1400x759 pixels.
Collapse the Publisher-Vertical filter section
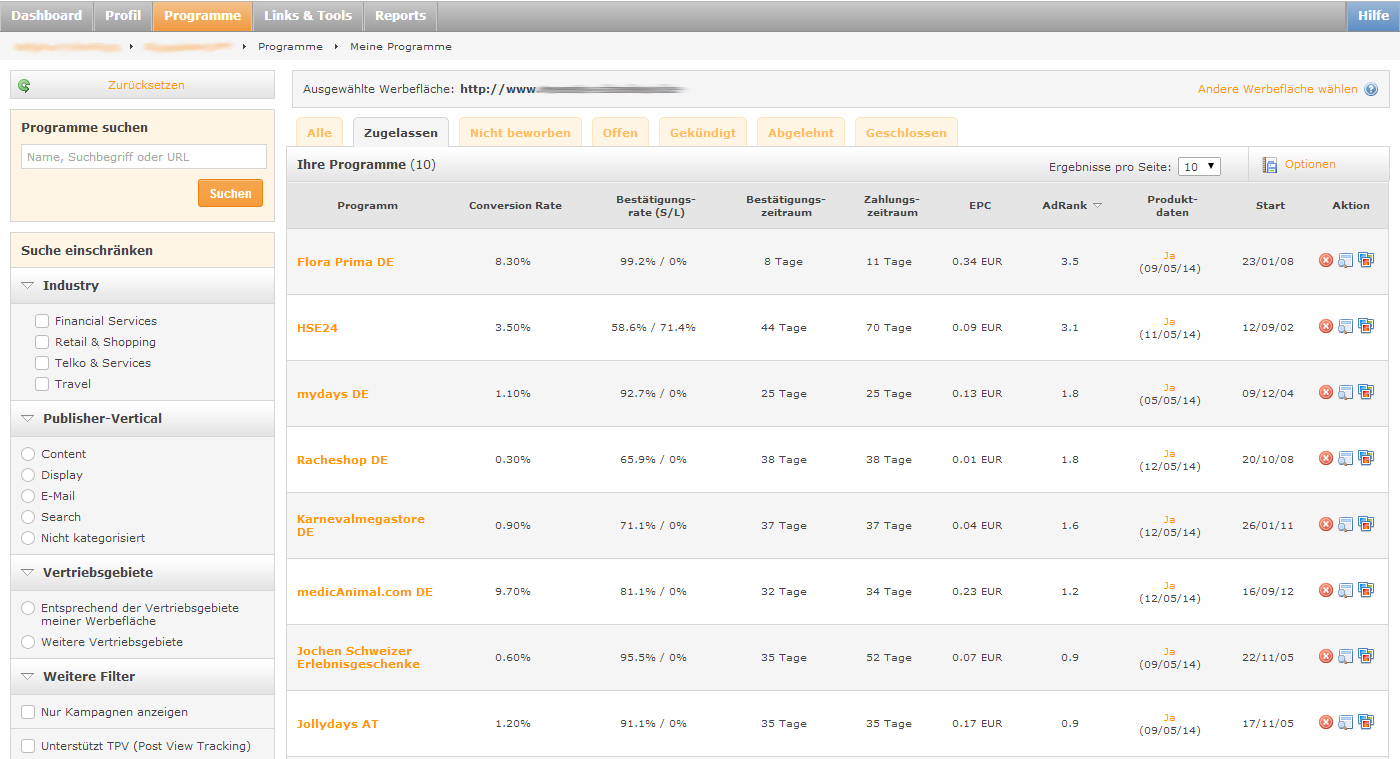pyautogui.click(x=28, y=419)
